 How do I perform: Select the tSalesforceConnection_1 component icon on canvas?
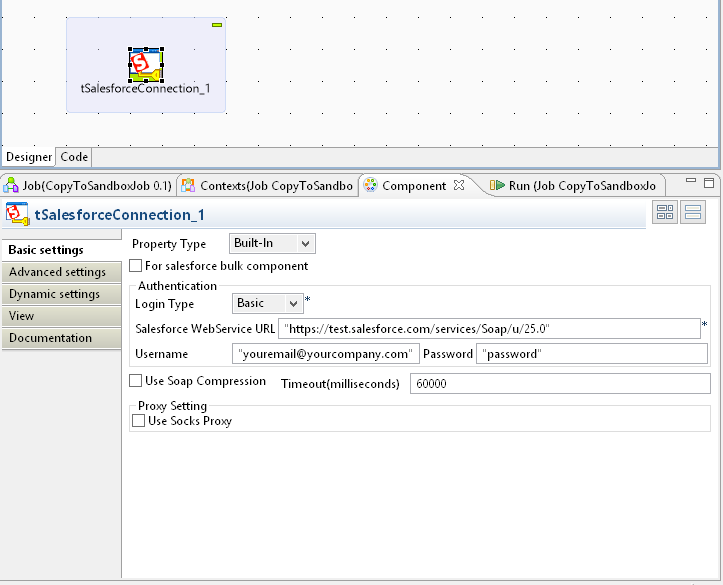tap(146, 65)
